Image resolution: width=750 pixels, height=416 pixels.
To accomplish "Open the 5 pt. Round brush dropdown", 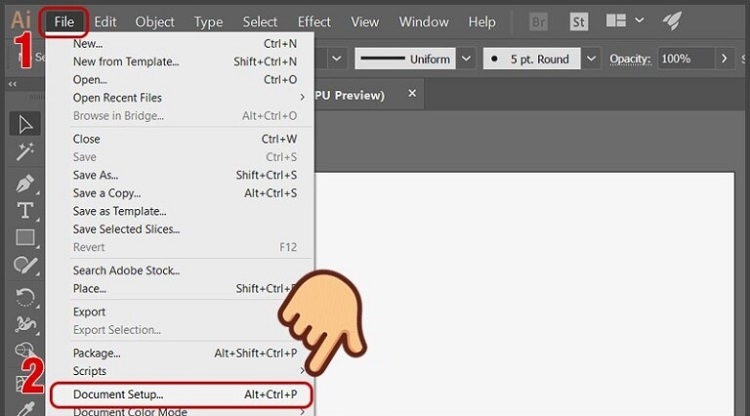I will [x=591, y=59].
